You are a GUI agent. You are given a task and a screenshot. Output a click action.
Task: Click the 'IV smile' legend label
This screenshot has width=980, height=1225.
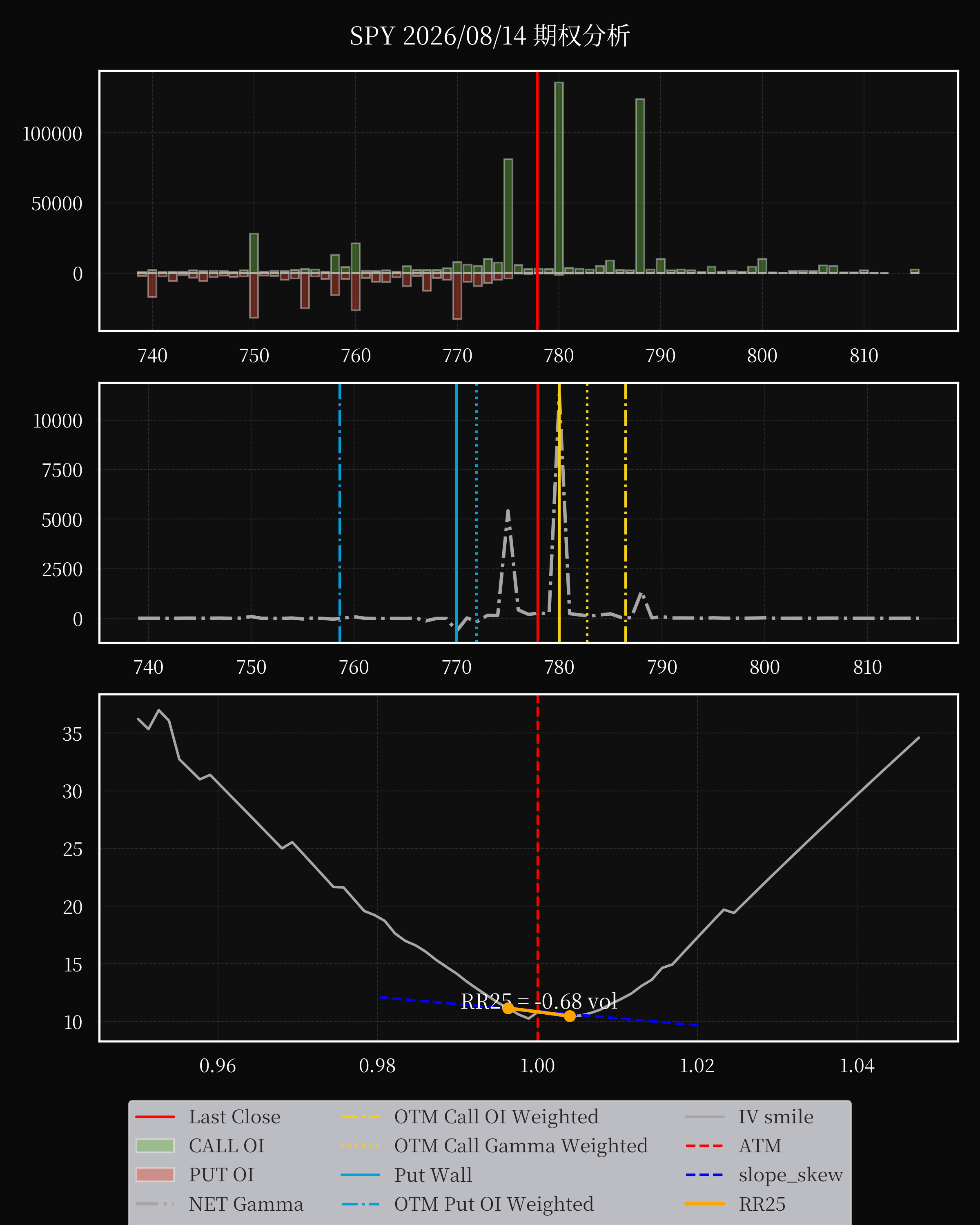[x=775, y=1116]
